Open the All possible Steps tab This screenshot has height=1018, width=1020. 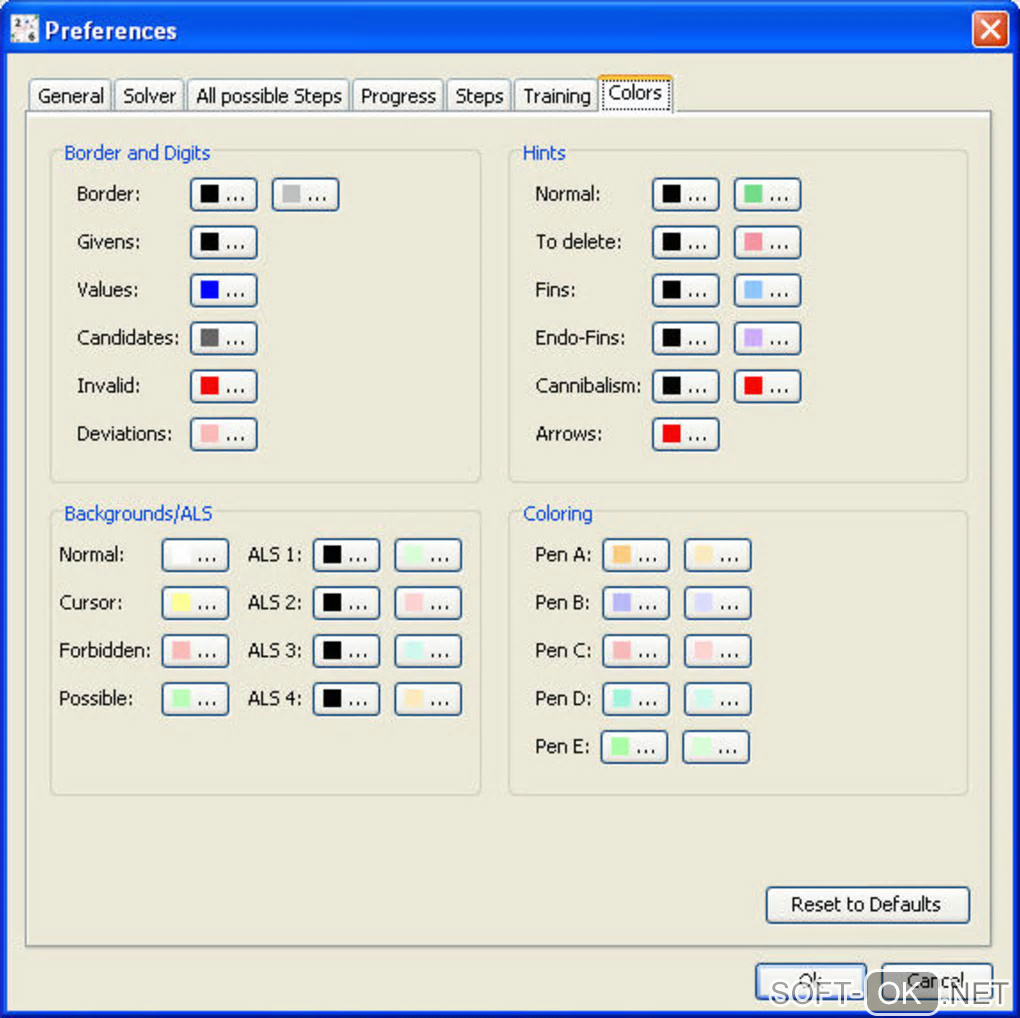click(269, 96)
